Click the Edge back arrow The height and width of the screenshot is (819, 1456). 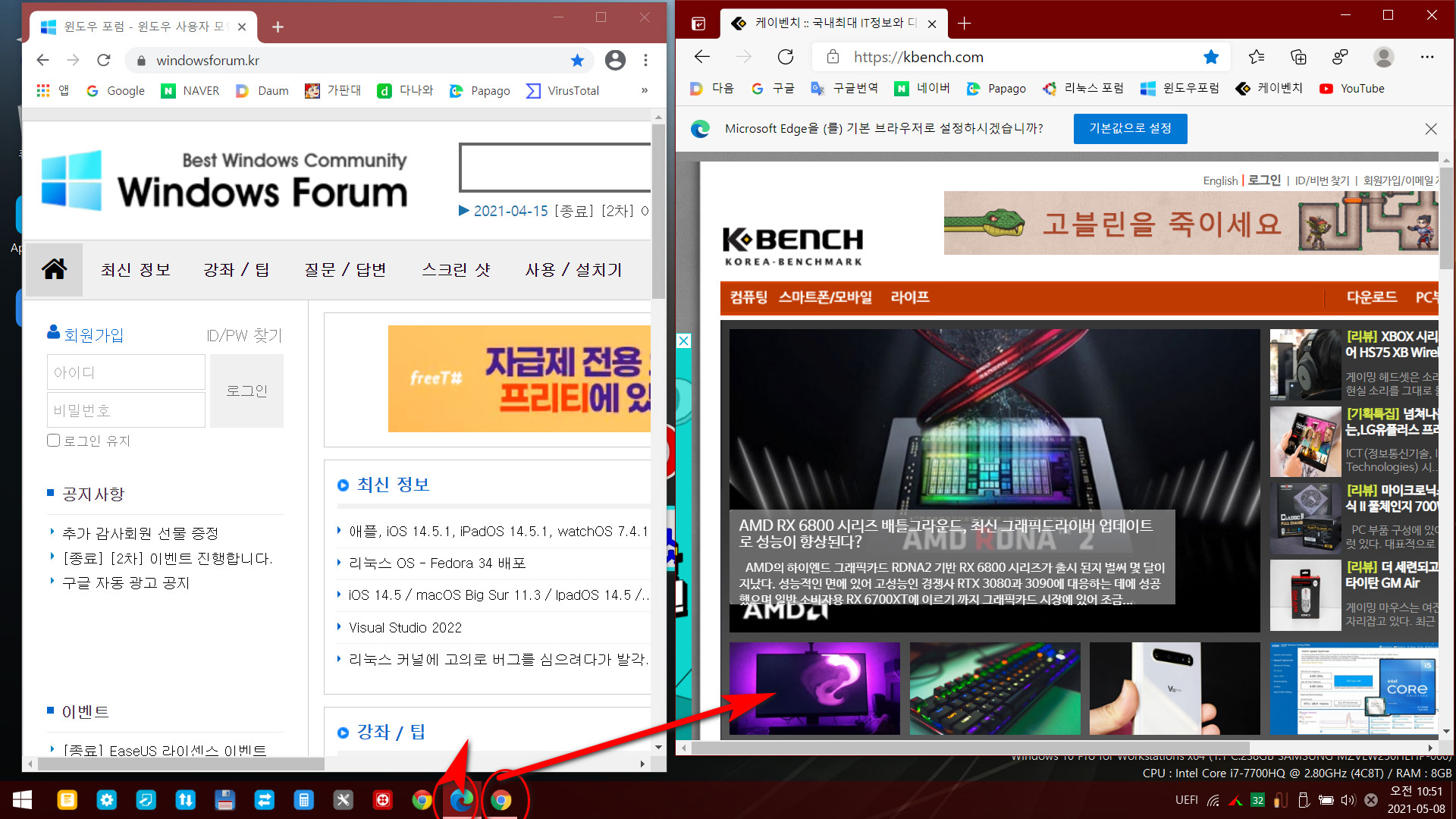(x=702, y=57)
